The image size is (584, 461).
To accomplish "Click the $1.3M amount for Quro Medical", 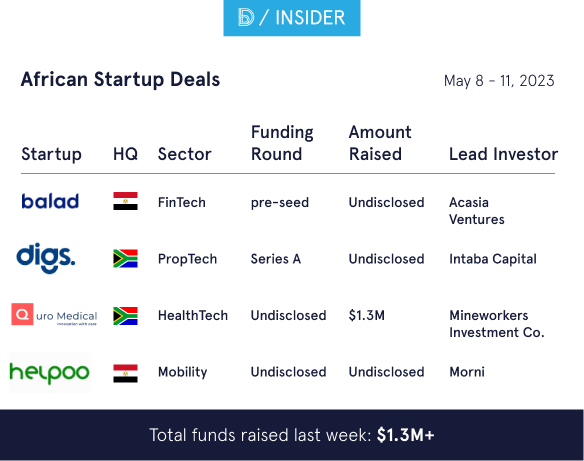I will coord(366,315).
